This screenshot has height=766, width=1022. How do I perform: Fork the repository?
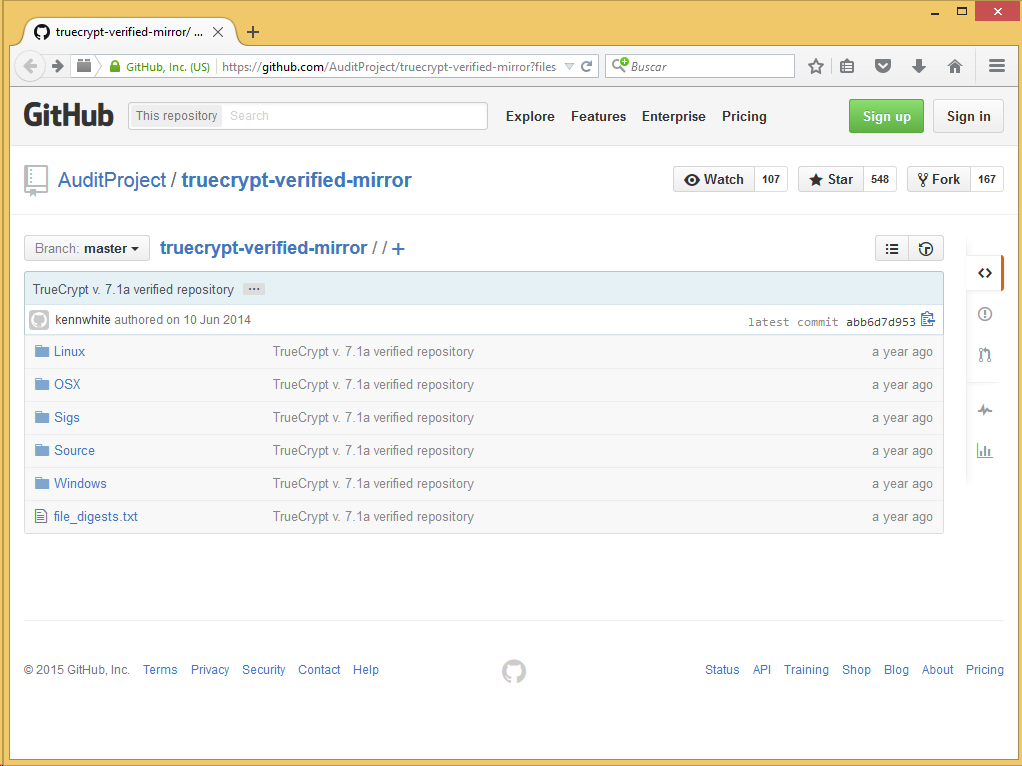click(939, 179)
